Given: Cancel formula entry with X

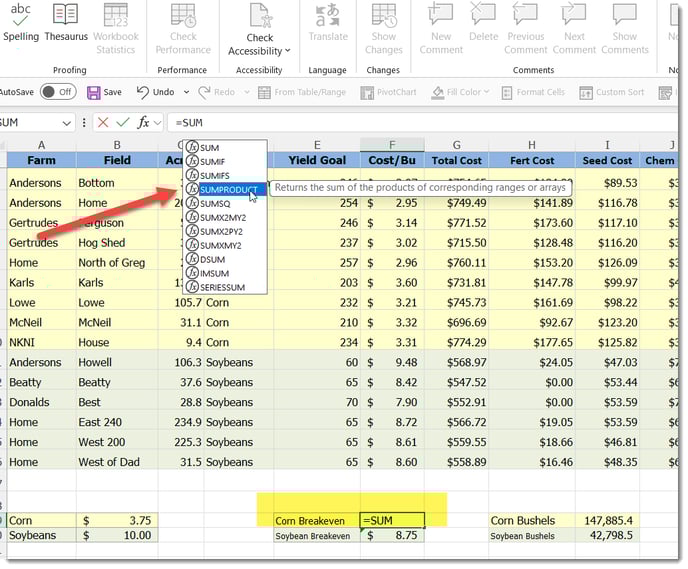Looking at the screenshot, I should pyautogui.click(x=103, y=122).
